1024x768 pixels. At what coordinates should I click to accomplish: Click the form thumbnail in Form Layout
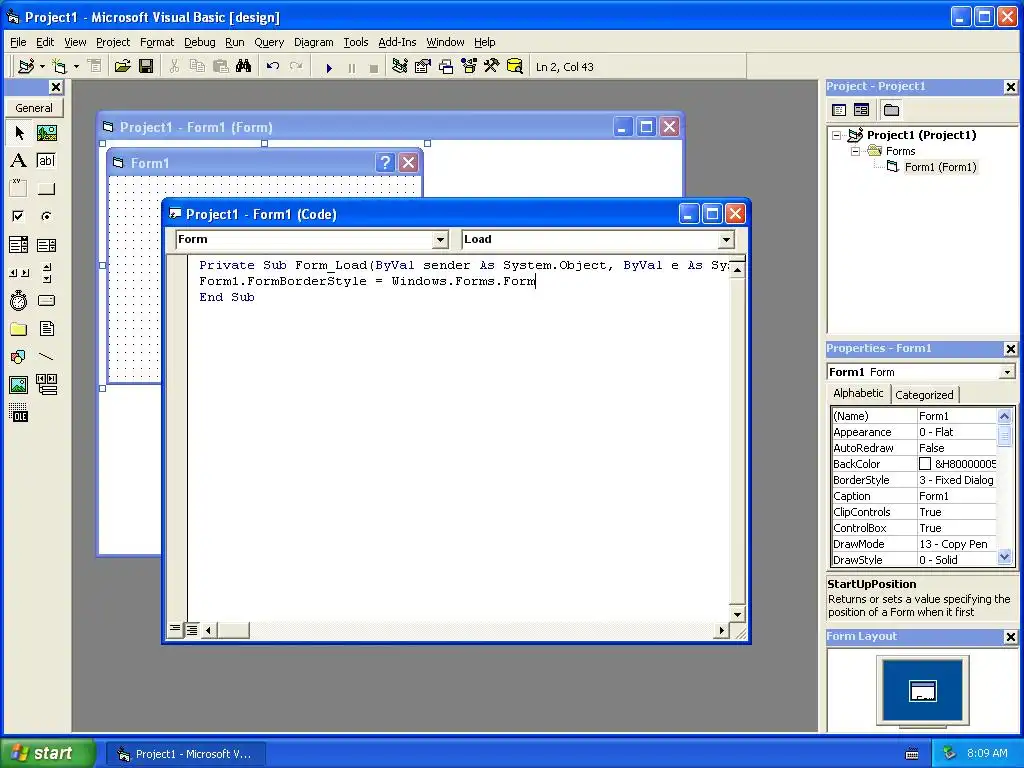click(923, 691)
